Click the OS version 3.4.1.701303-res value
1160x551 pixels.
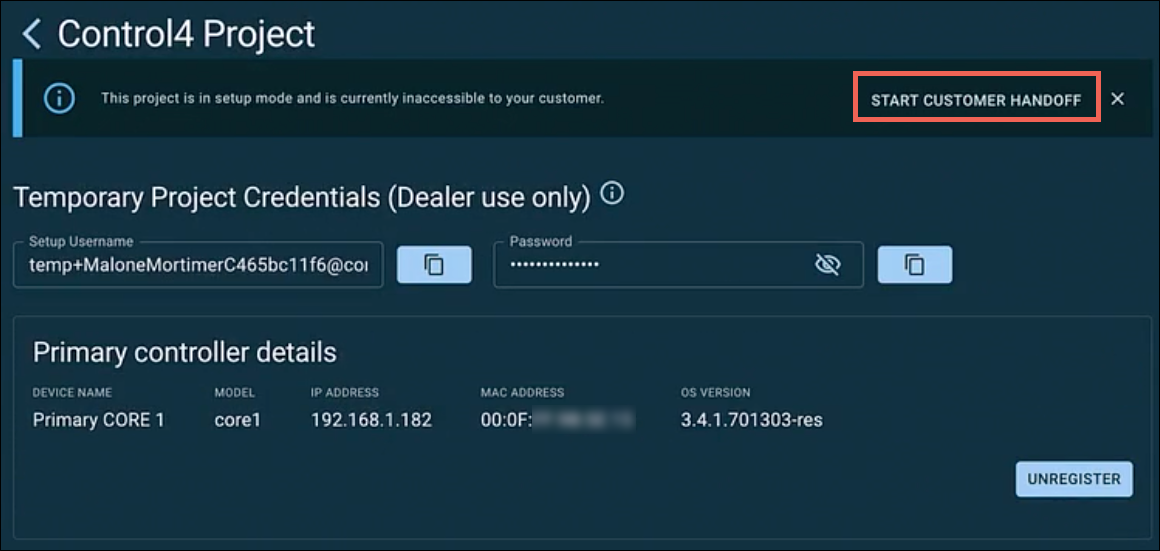pyautogui.click(x=752, y=421)
